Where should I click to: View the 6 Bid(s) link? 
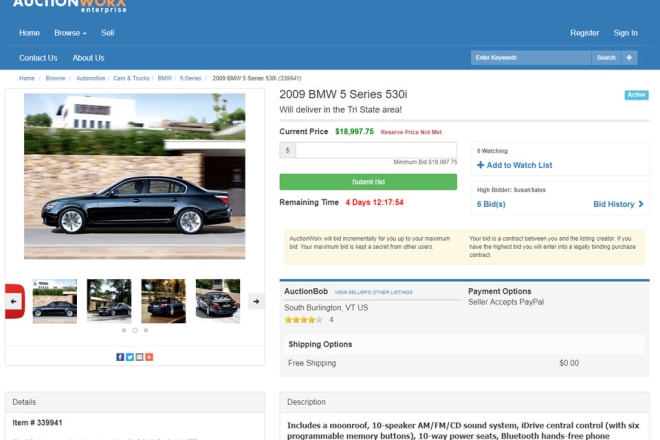click(491, 204)
